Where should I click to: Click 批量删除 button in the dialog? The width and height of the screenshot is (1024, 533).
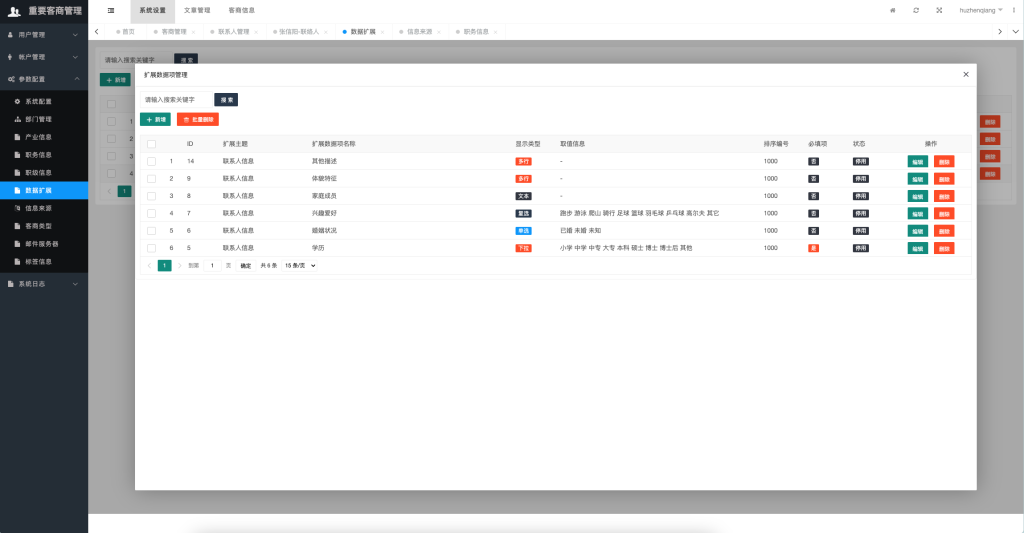[198, 119]
